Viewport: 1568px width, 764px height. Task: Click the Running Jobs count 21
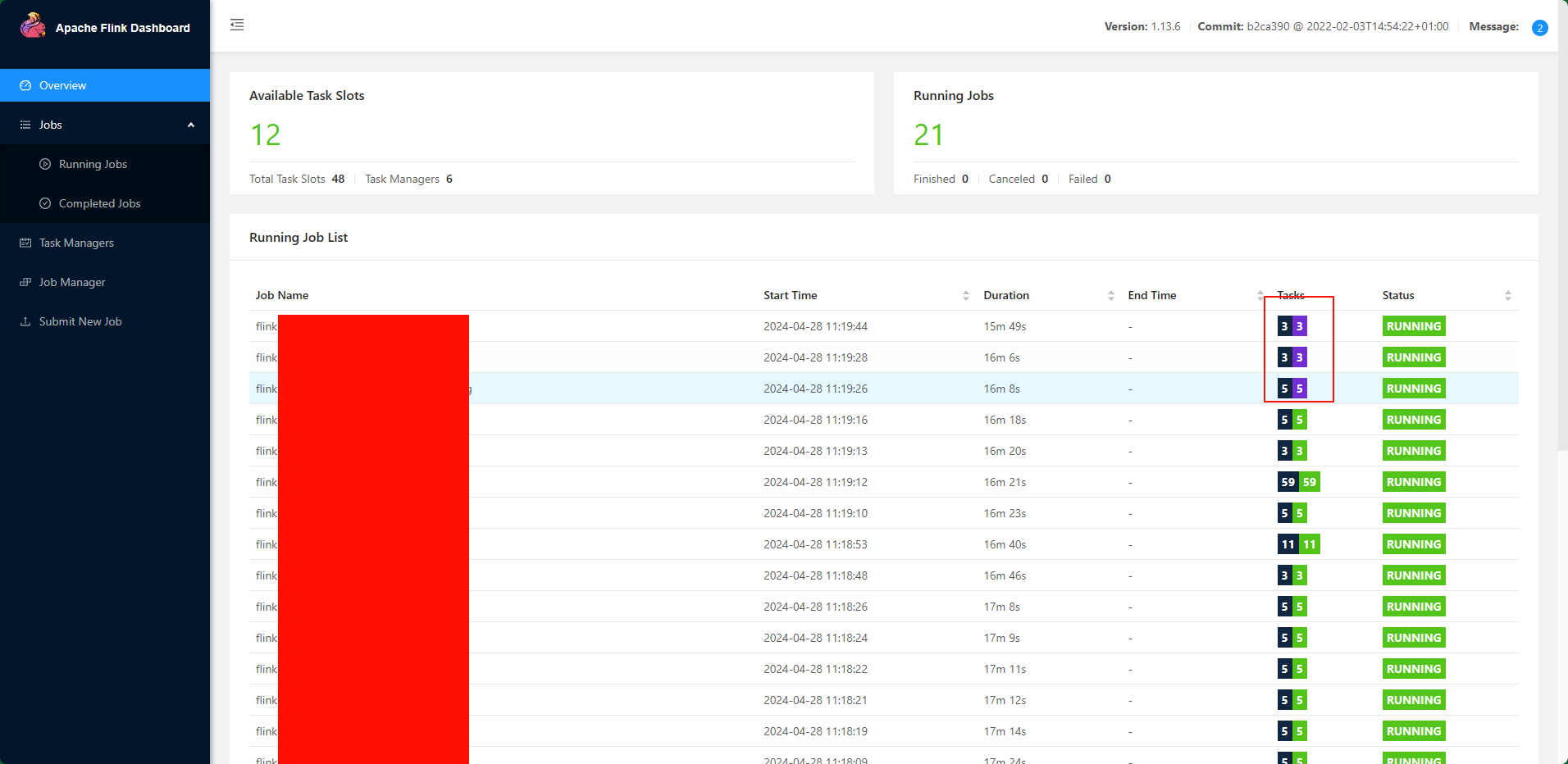(x=929, y=135)
